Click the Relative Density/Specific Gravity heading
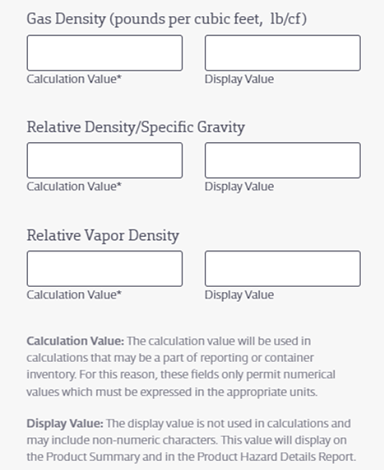 pyautogui.click(x=136, y=127)
